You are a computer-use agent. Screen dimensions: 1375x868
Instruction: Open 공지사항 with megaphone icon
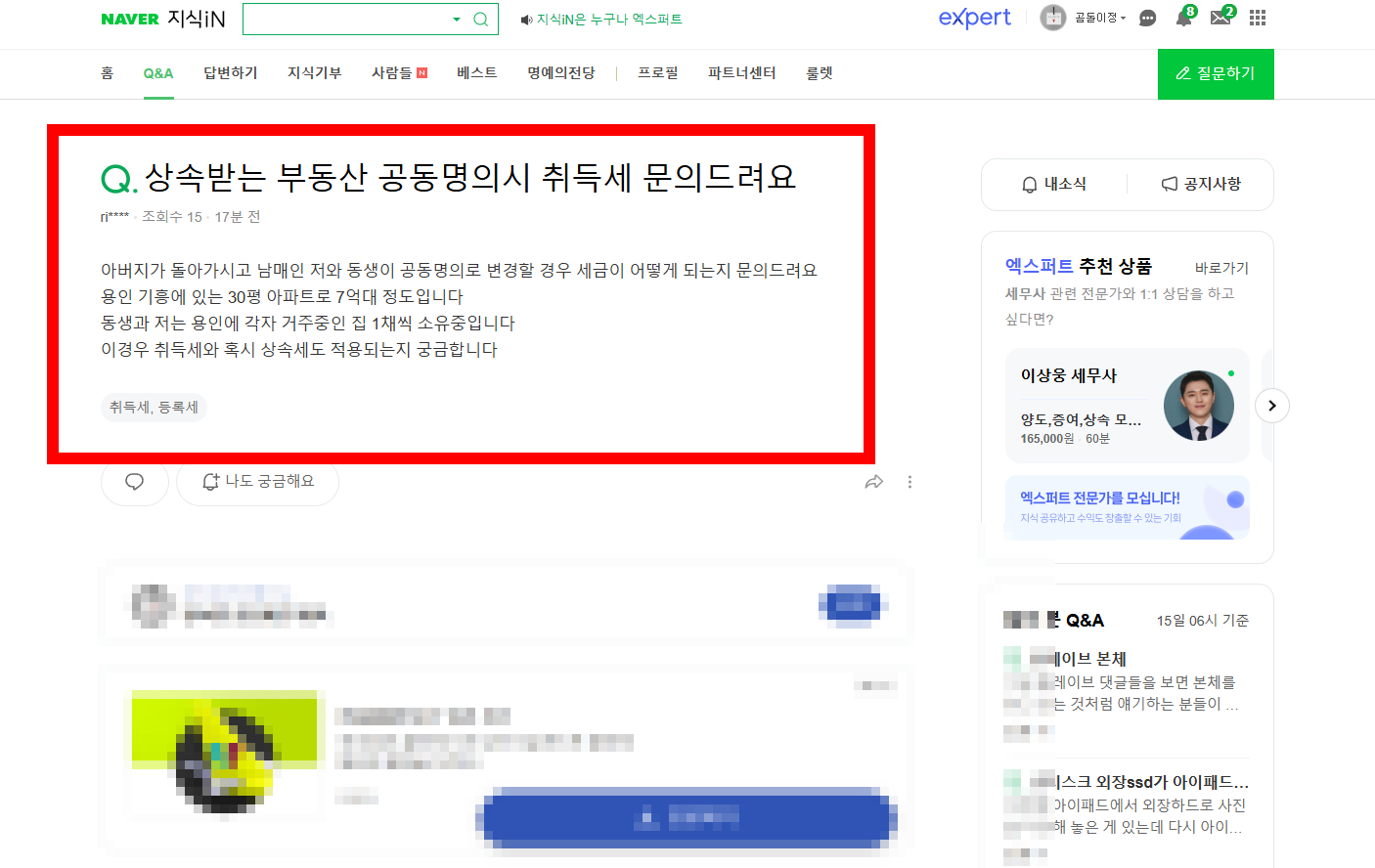[x=1201, y=184]
